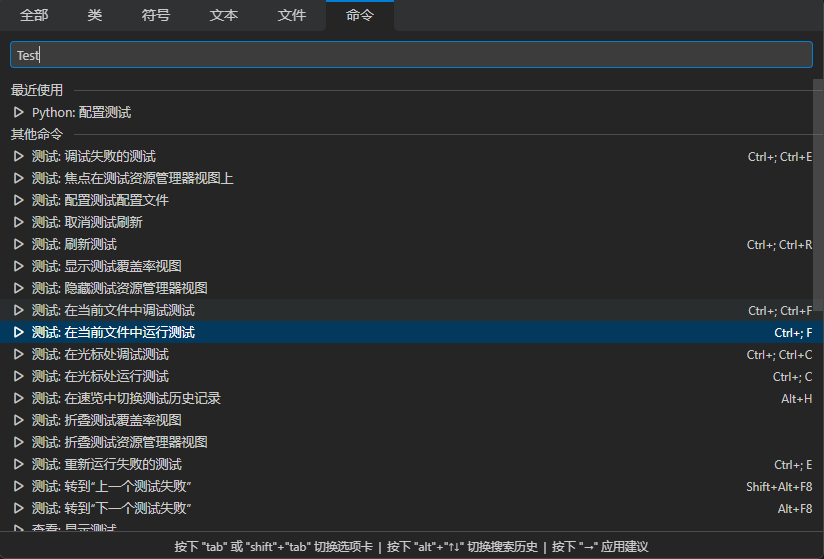Viewport: 824px width, 559px height.
Task: Click run icon beside 在光标处运行测试
Action: 18,376
